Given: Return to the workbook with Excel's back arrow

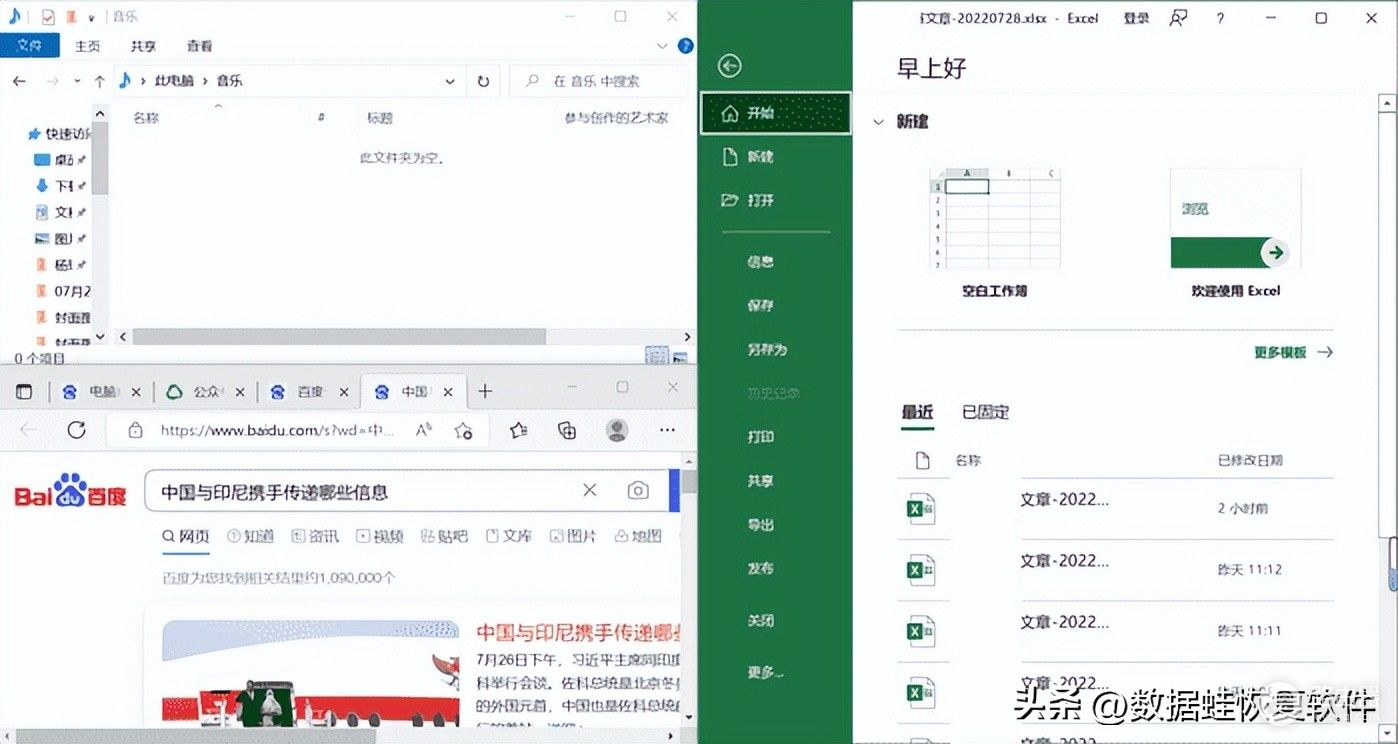Looking at the screenshot, I should coord(730,66).
